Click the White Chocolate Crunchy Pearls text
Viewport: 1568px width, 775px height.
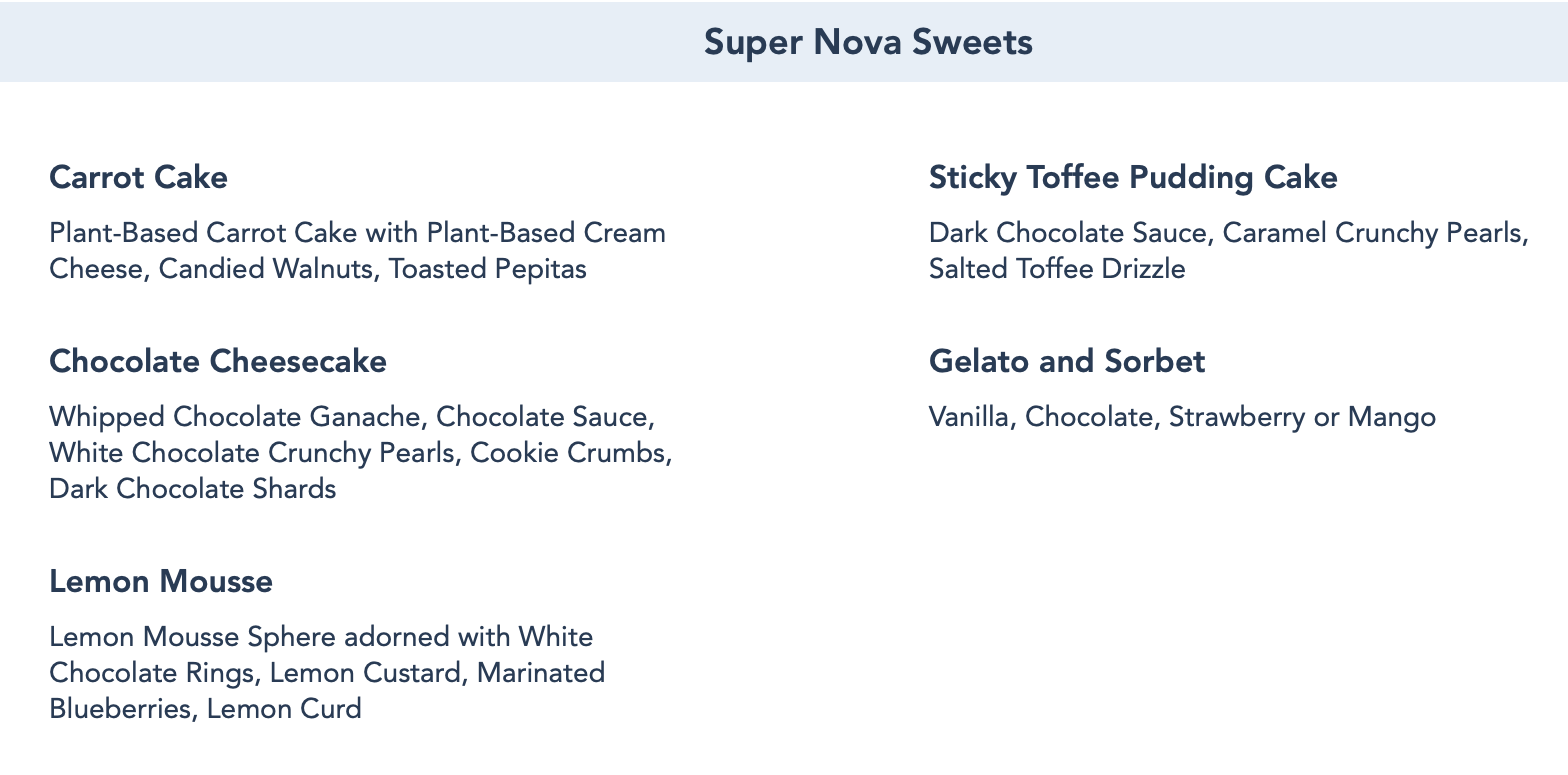(x=251, y=453)
